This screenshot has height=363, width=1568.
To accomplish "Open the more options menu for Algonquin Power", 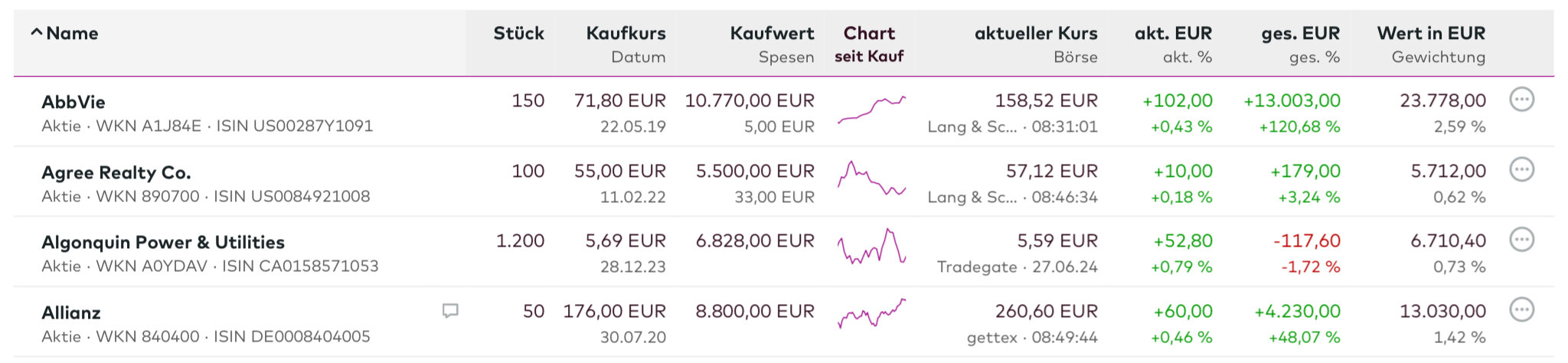I will (1521, 240).
